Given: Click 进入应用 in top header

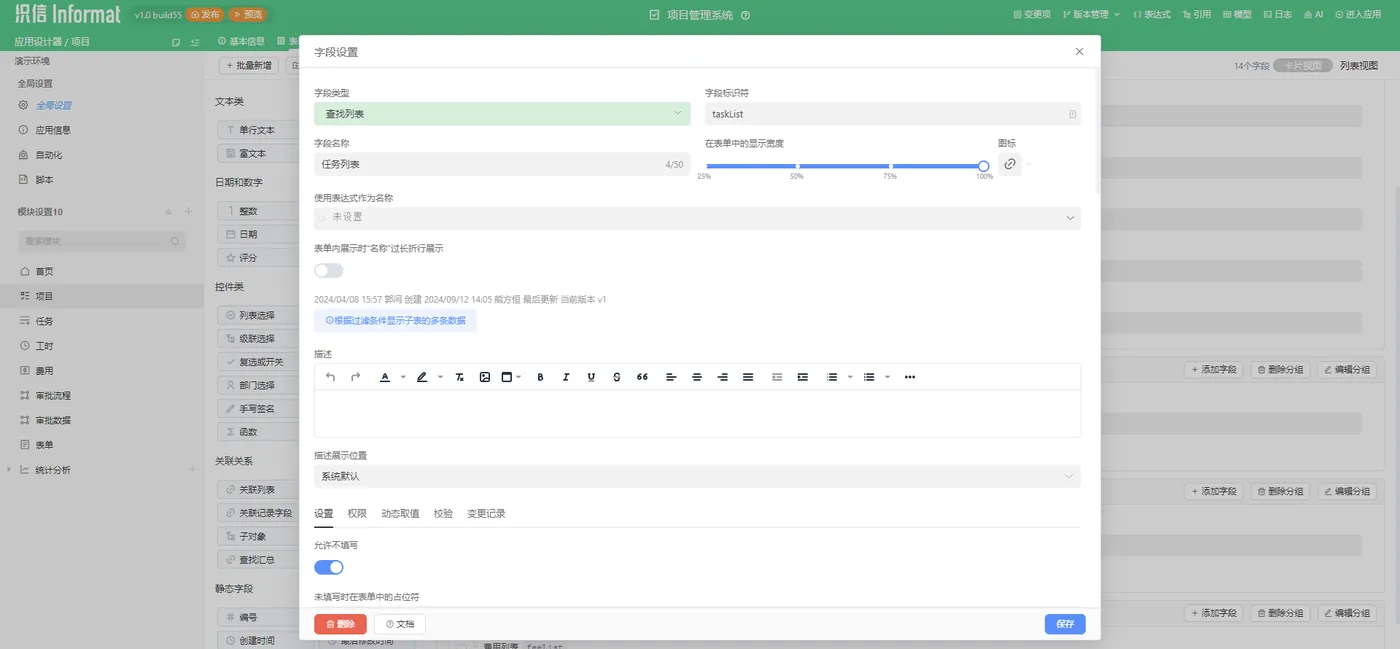Looking at the screenshot, I should [x=1357, y=15].
